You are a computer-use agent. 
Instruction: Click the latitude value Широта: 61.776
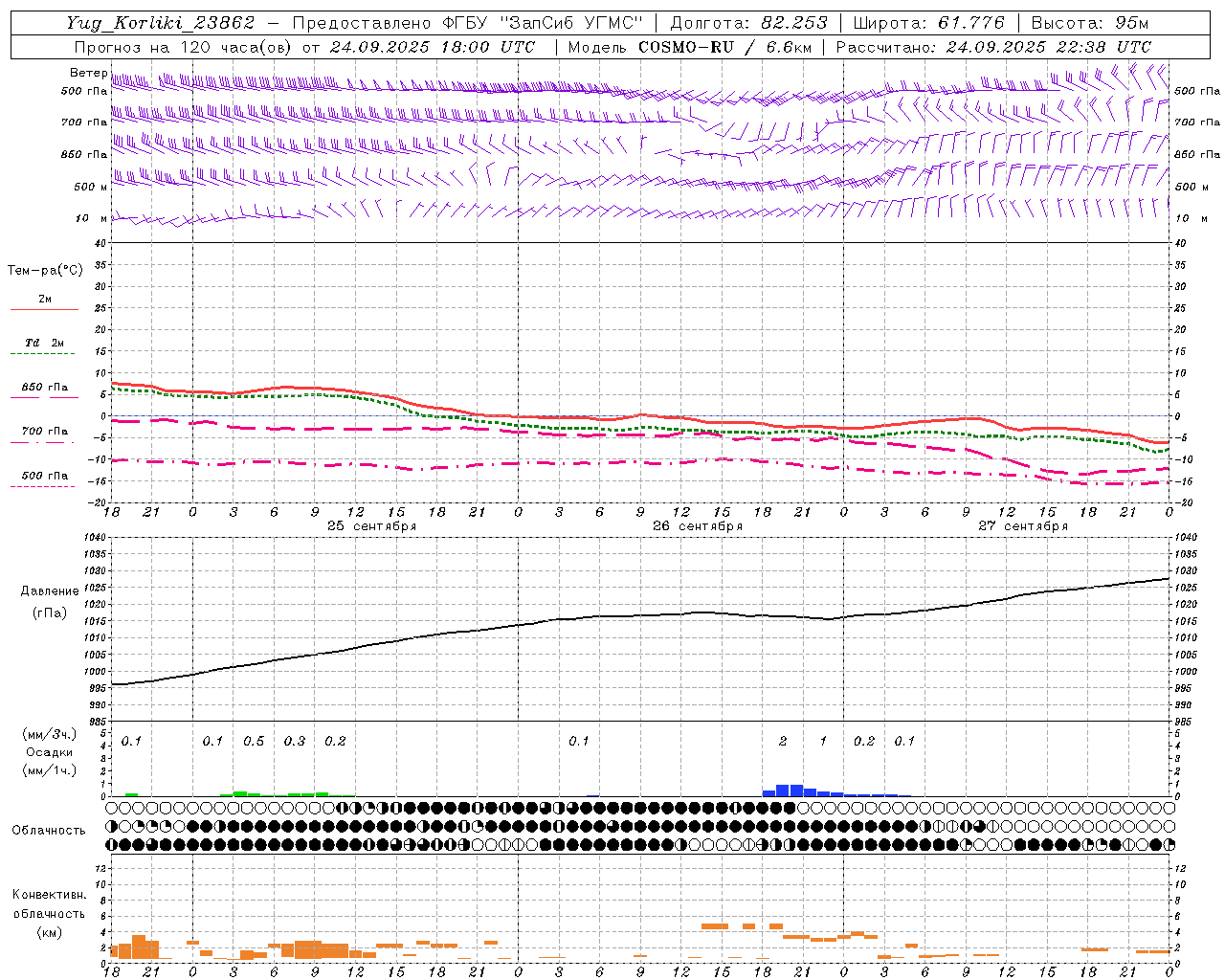pyautogui.click(x=928, y=23)
